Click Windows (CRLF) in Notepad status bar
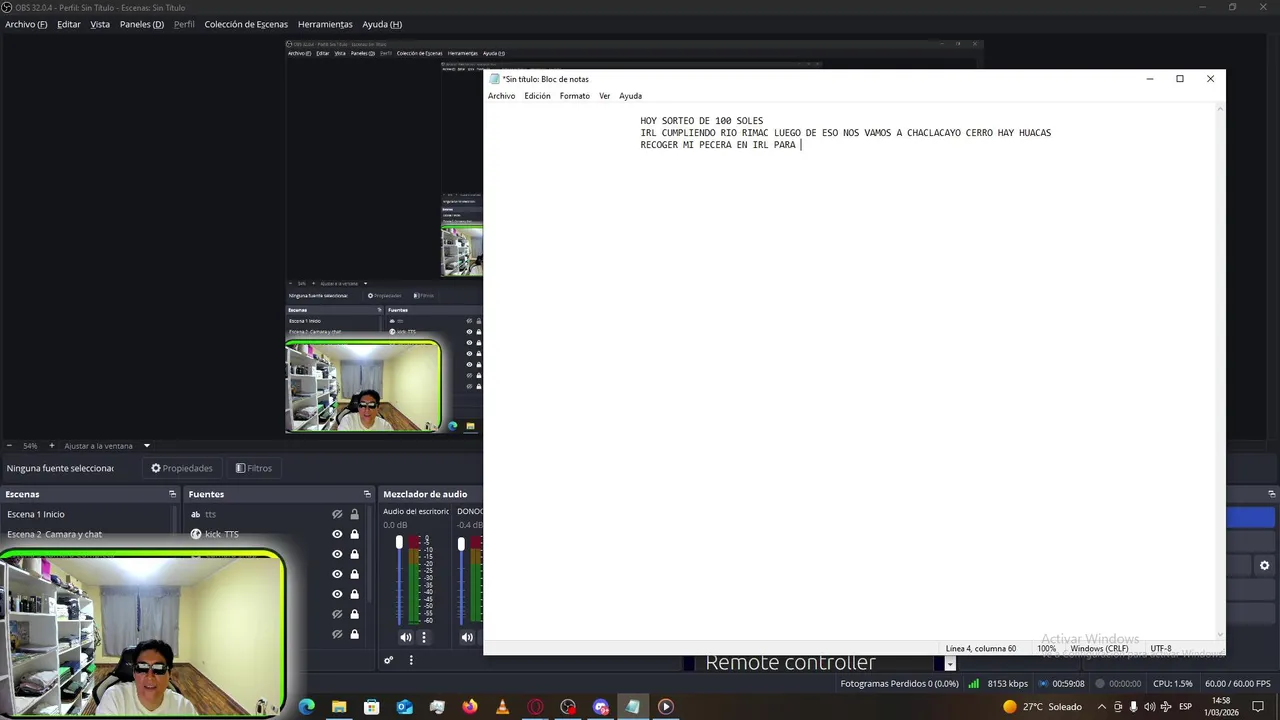Image resolution: width=1280 pixels, height=720 pixels. (1100, 649)
